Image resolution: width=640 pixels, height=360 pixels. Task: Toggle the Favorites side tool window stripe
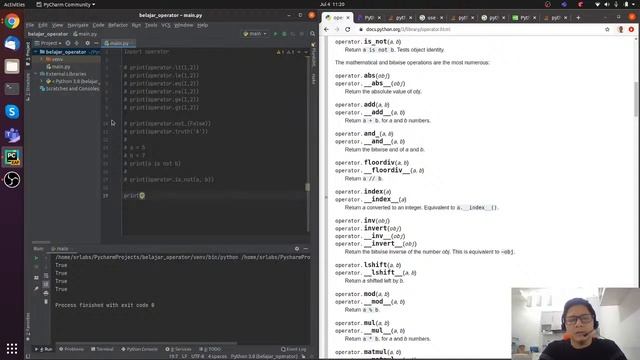(28, 327)
